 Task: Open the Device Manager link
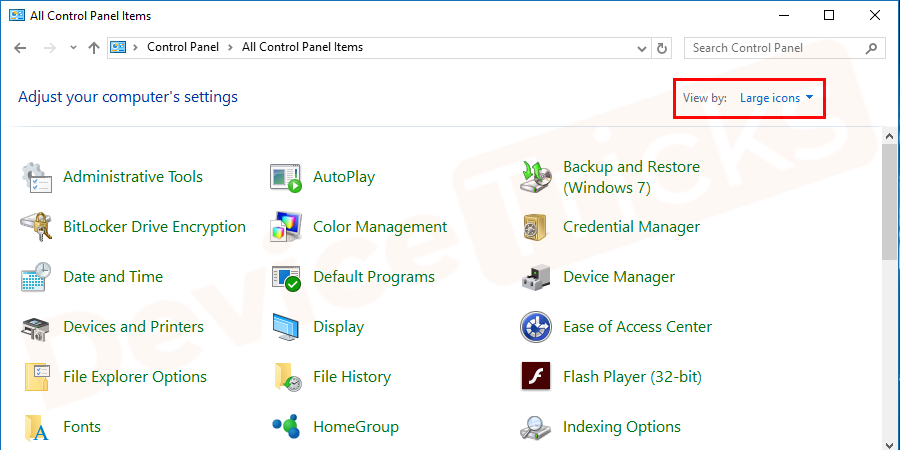point(619,277)
